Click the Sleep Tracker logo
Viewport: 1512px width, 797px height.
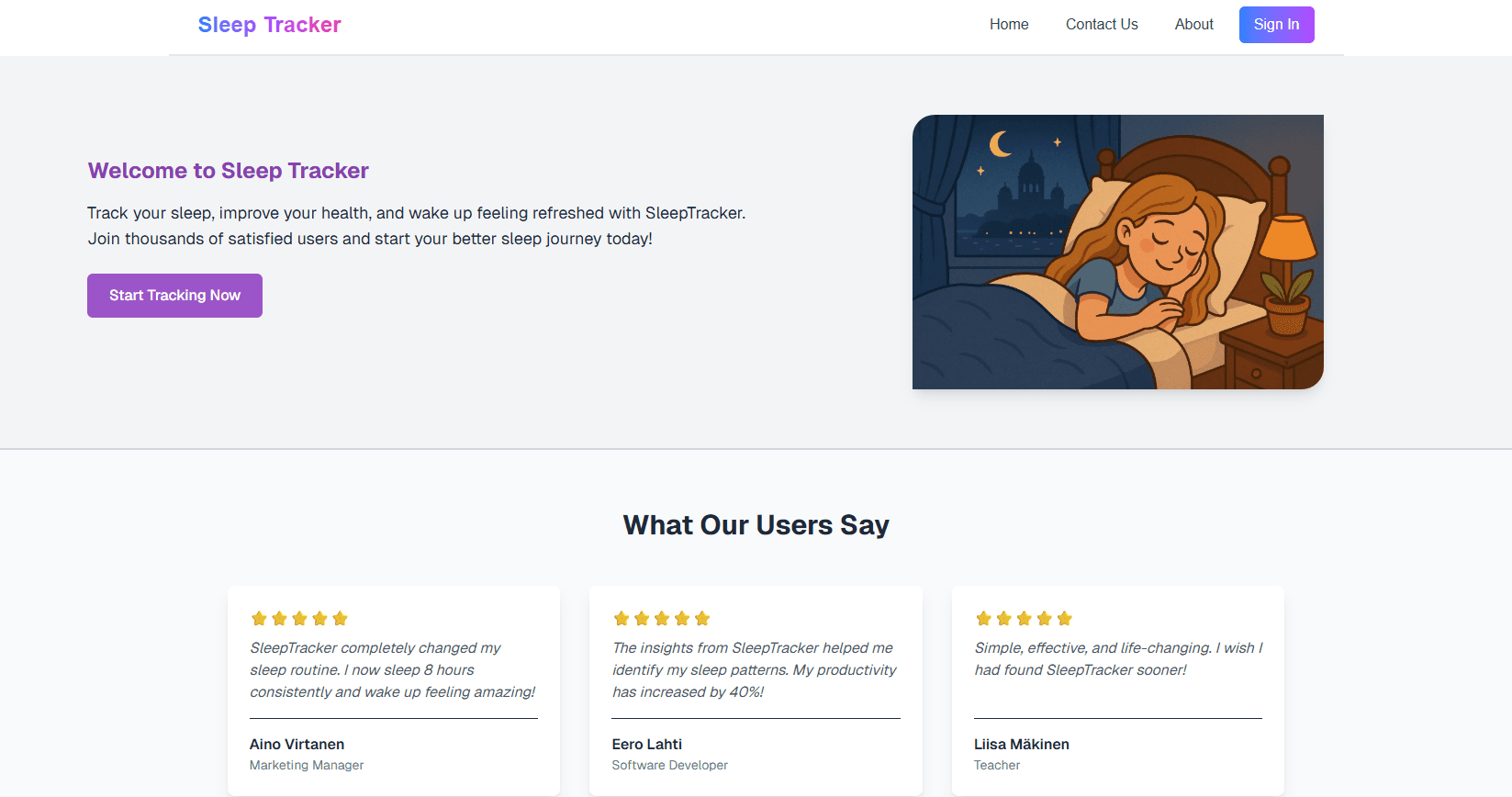pyautogui.click(x=269, y=25)
